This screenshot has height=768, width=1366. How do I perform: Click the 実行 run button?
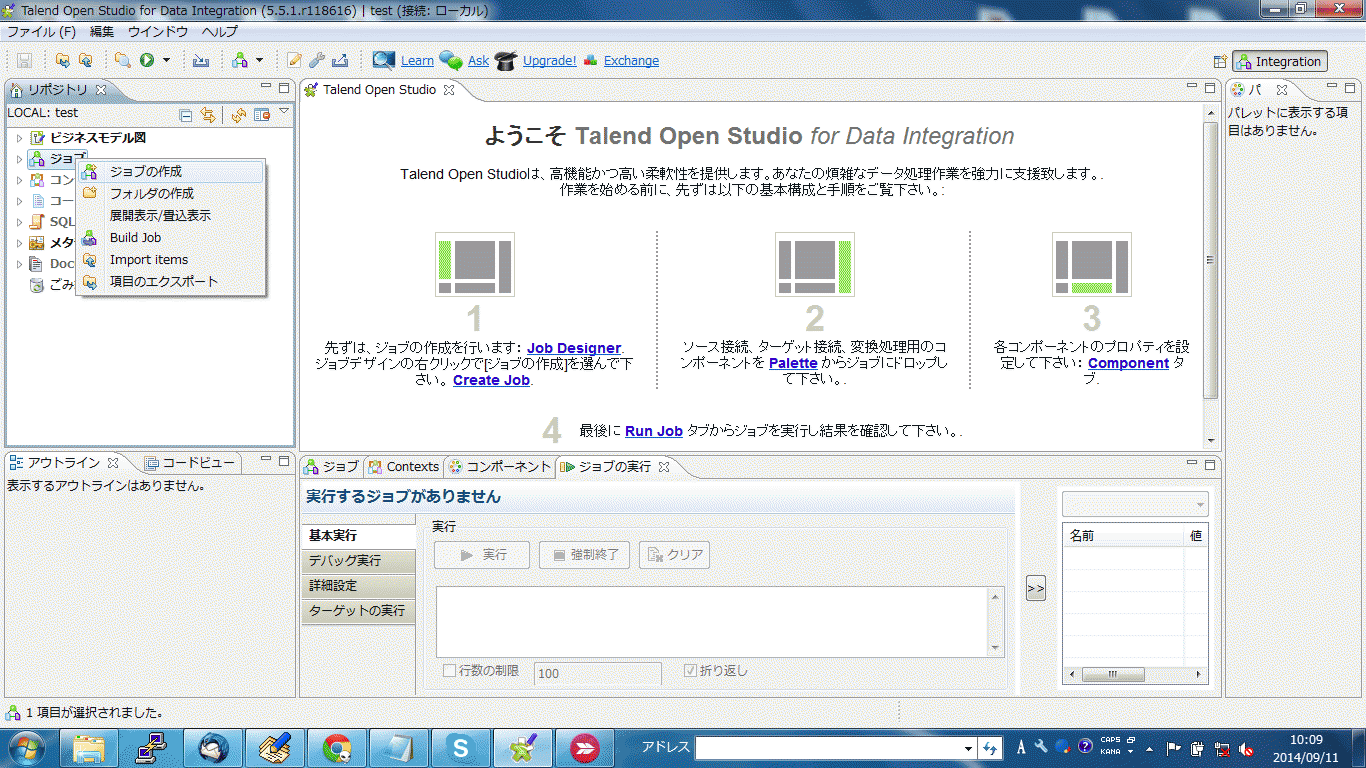481,555
